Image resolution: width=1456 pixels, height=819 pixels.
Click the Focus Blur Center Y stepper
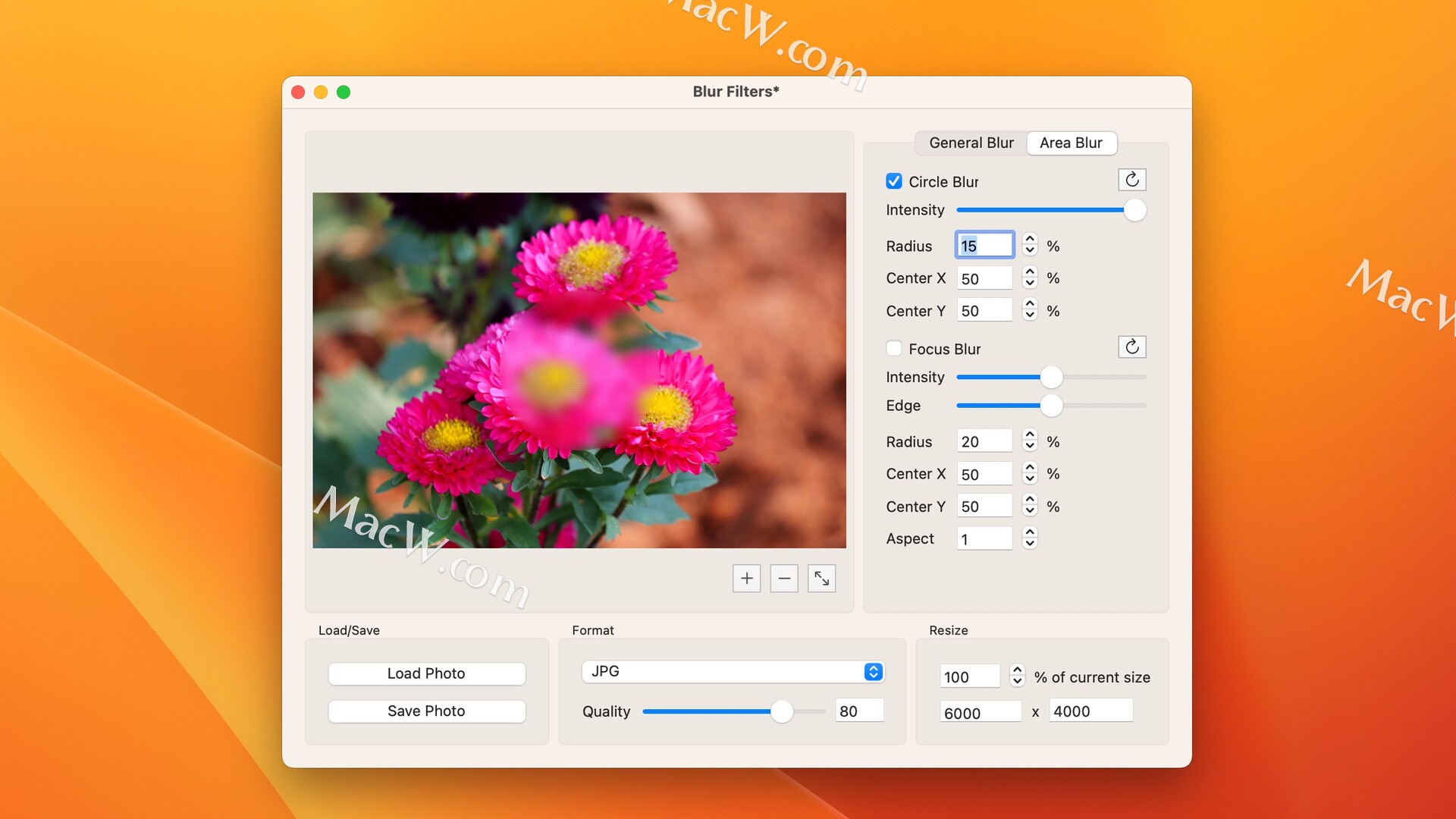pyautogui.click(x=1030, y=506)
